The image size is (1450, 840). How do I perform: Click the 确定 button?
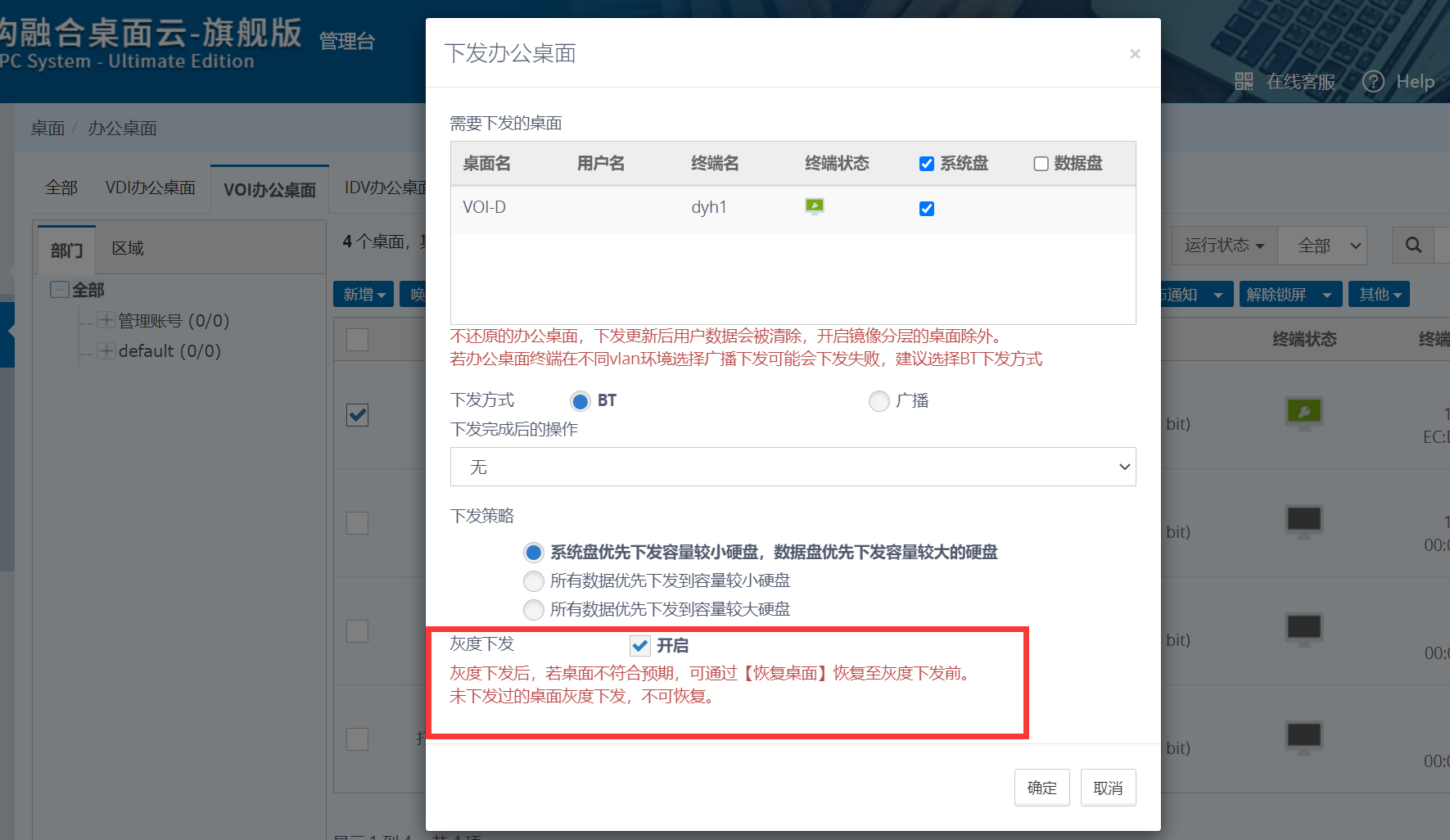[x=1041, y=788]
